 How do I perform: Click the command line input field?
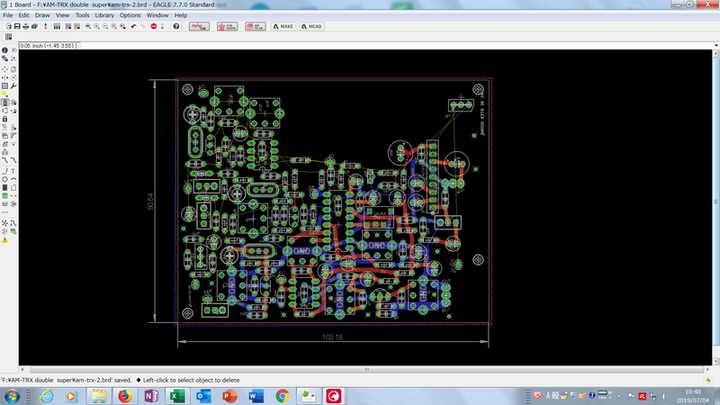click(400, 45)
